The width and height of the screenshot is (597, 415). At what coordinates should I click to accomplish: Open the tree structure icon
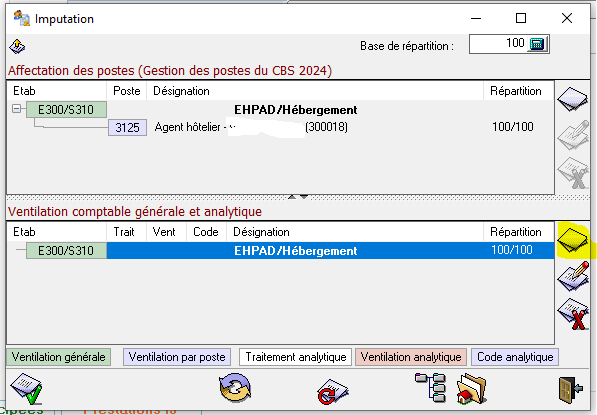431,388
